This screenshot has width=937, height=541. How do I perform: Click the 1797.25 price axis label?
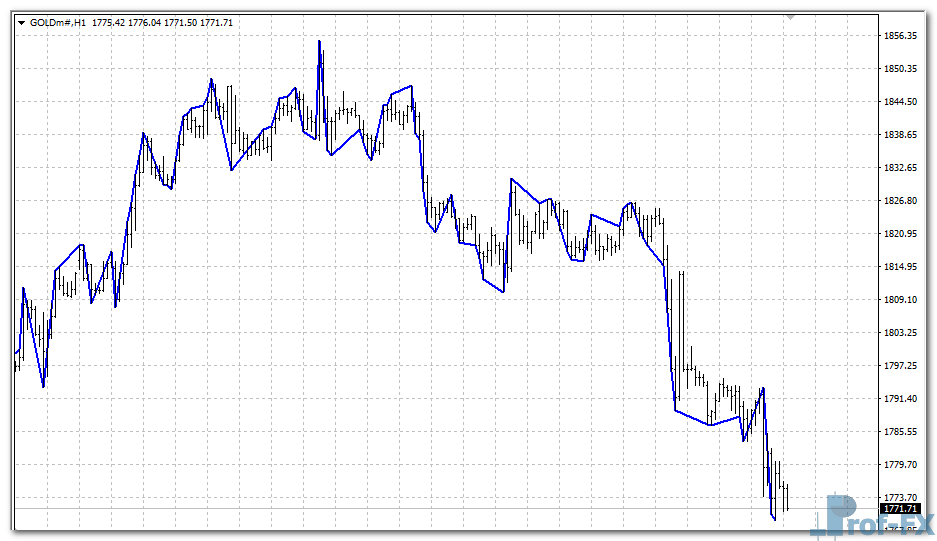(x=900, y=366)
